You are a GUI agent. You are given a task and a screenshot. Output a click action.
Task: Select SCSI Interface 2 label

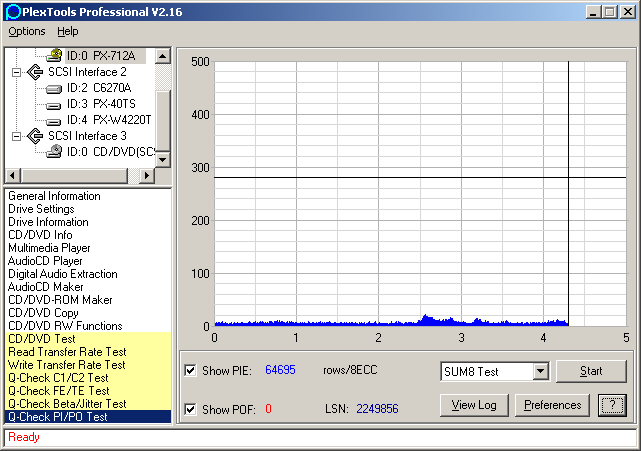87,72
